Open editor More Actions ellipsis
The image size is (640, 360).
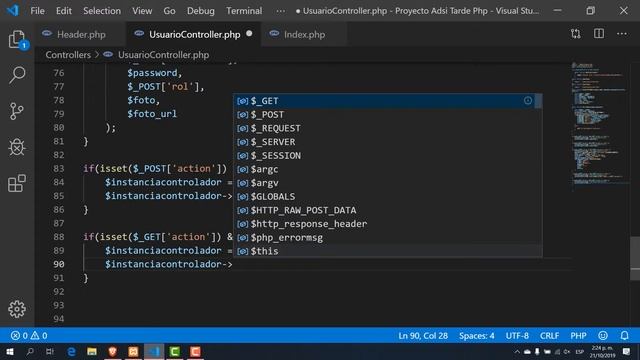pos(622,34)
